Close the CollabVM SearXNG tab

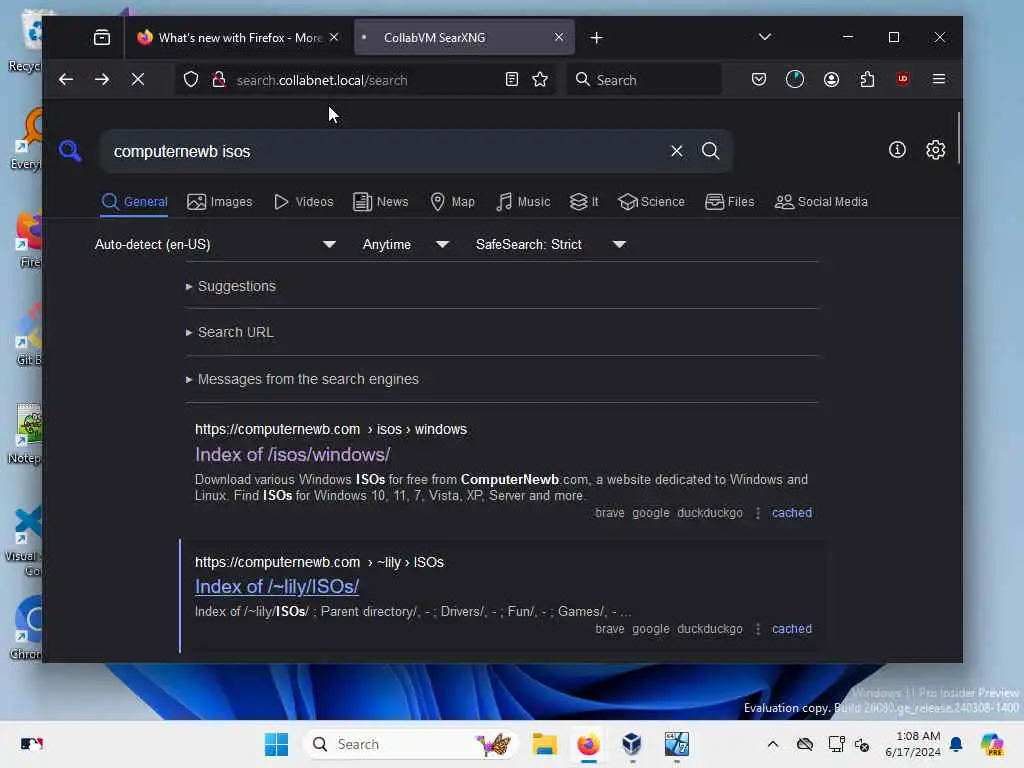559,37
